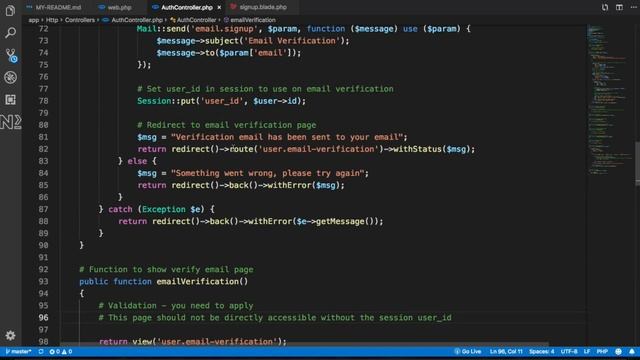Click line number 72 in gutter

coord(43,29)
